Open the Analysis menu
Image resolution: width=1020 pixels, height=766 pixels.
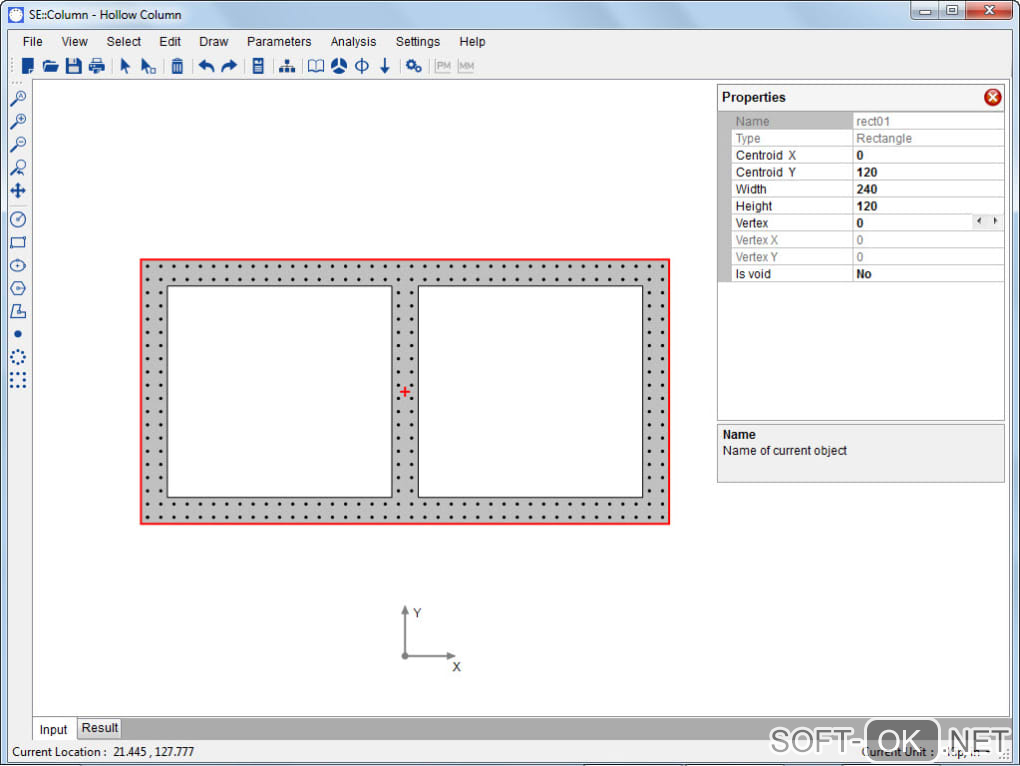click(x=353, y=42)
